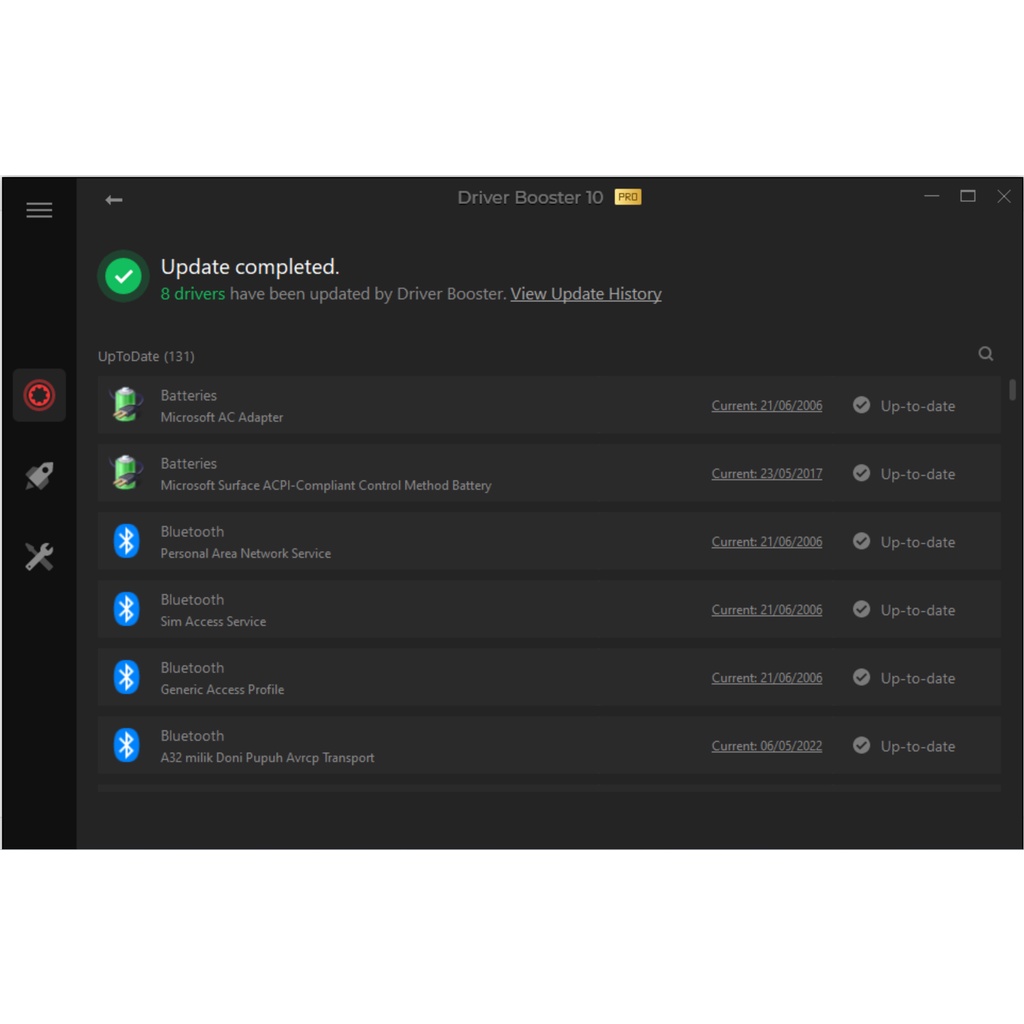Click Up-to-date status for Sim Access Service
This screenshot has width=1024, height=1024.
918,610
